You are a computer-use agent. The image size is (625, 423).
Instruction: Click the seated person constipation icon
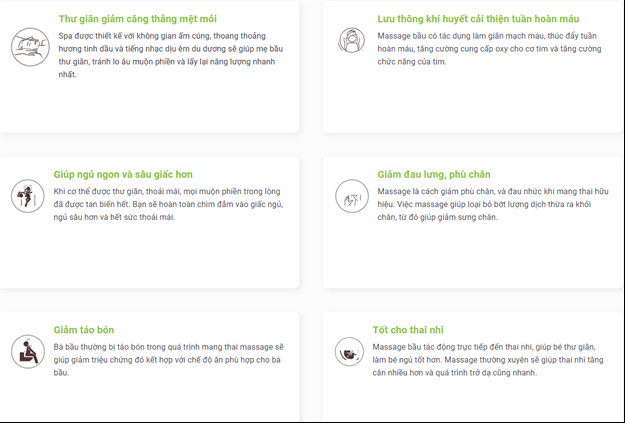point(28,351)
